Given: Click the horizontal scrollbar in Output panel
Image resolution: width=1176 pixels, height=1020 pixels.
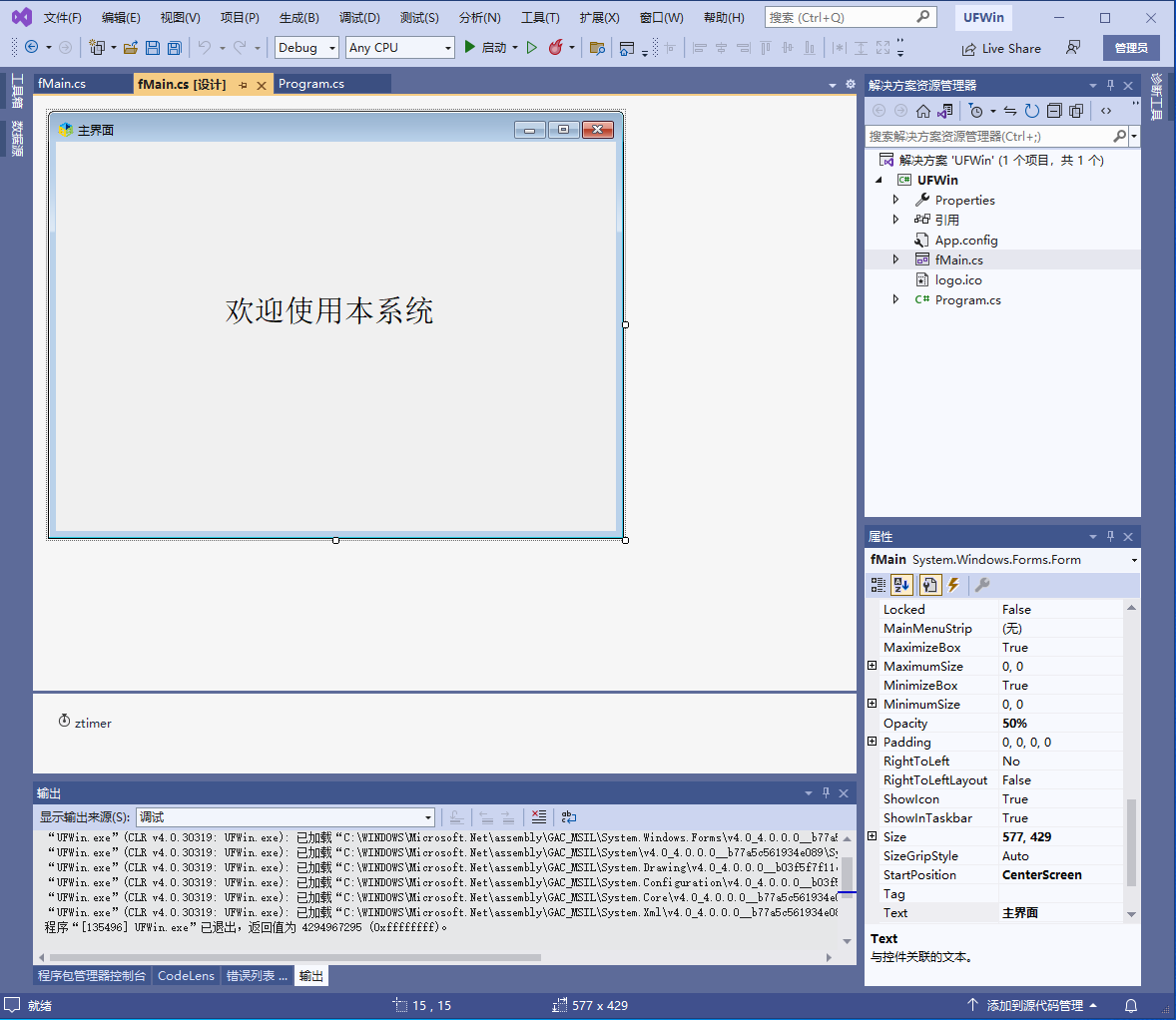Looking at the screenshot, I should pos(294,958).
